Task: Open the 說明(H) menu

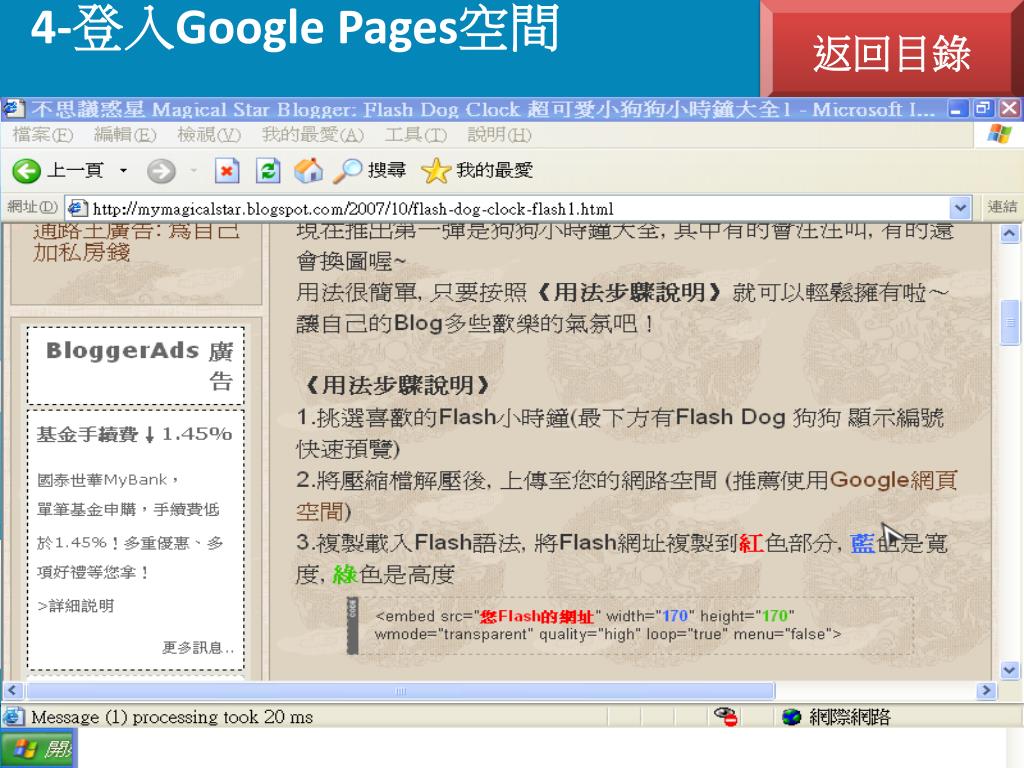Action: [499, 135]
